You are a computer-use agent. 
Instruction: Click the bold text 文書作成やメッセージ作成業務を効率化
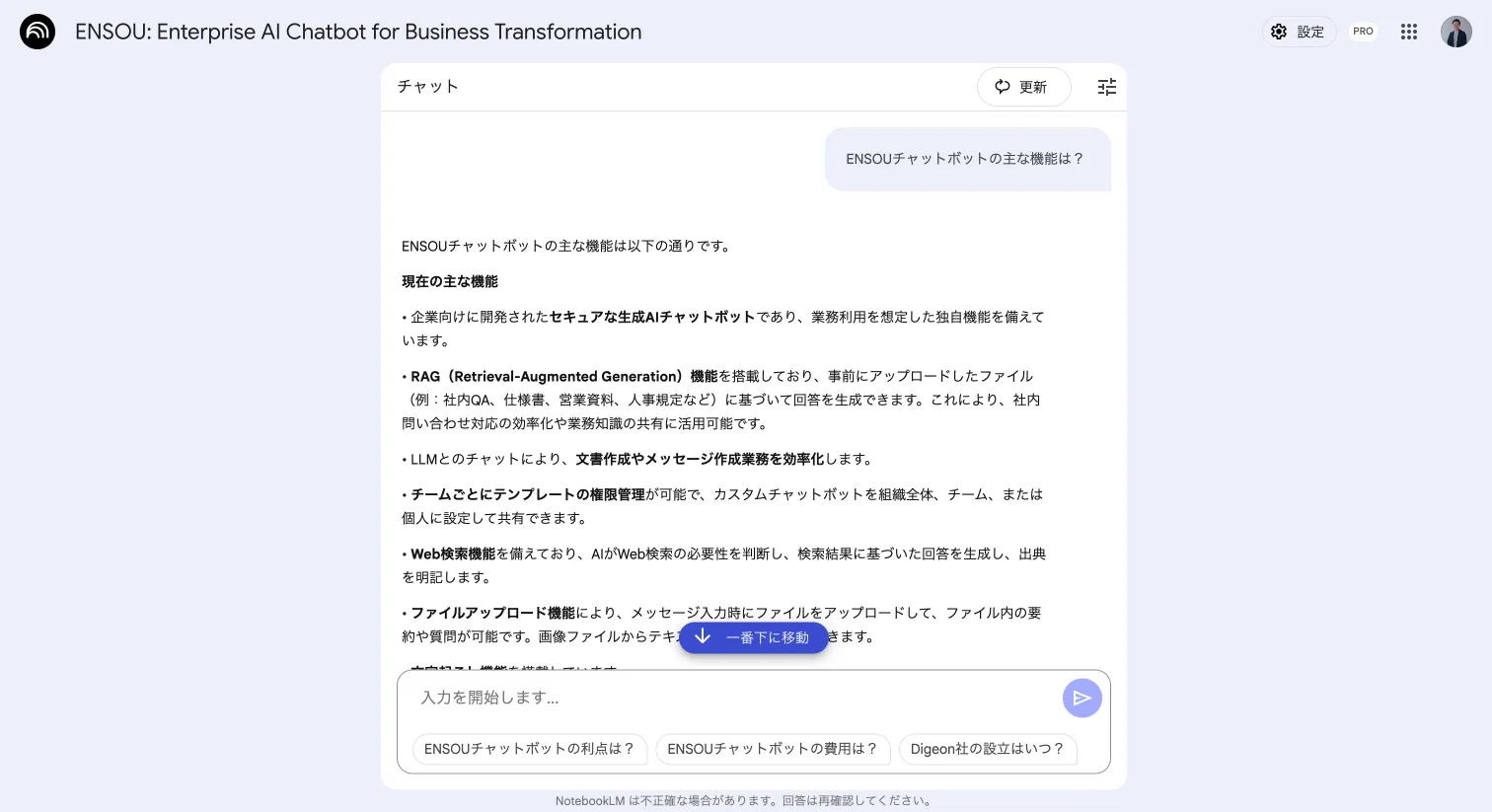pyautogui.click(x=700, y=459)
